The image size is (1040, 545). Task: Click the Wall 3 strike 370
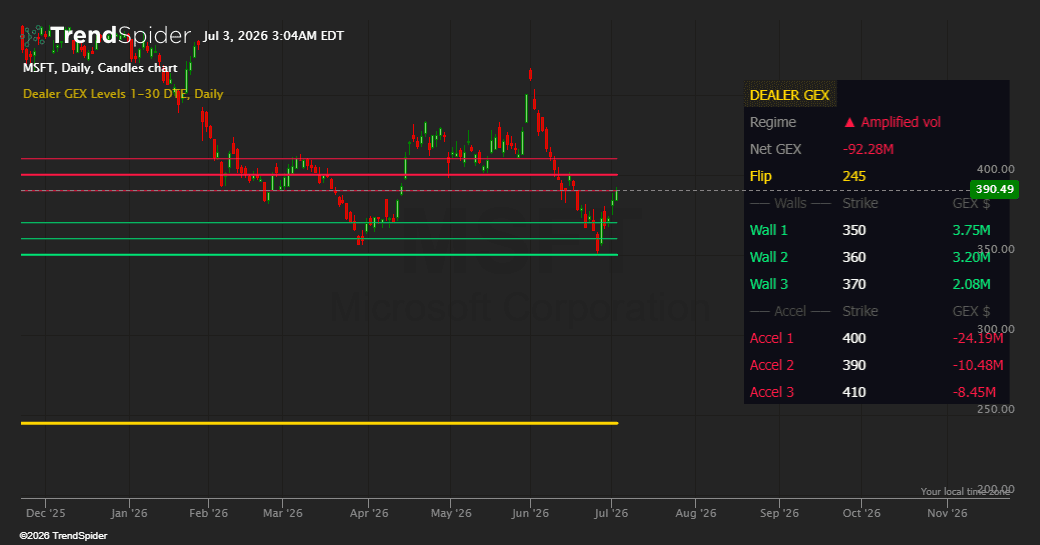coord(854,284)
